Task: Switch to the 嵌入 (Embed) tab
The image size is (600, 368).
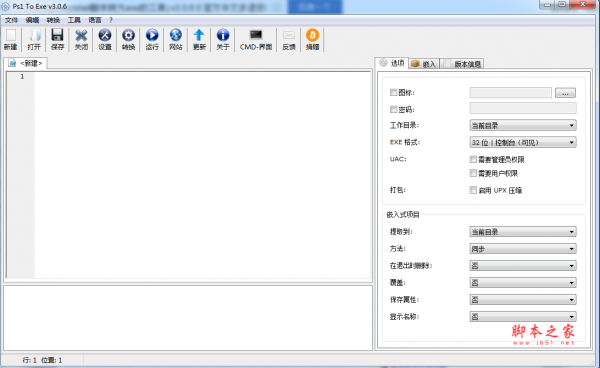Action: click(424, 64)
